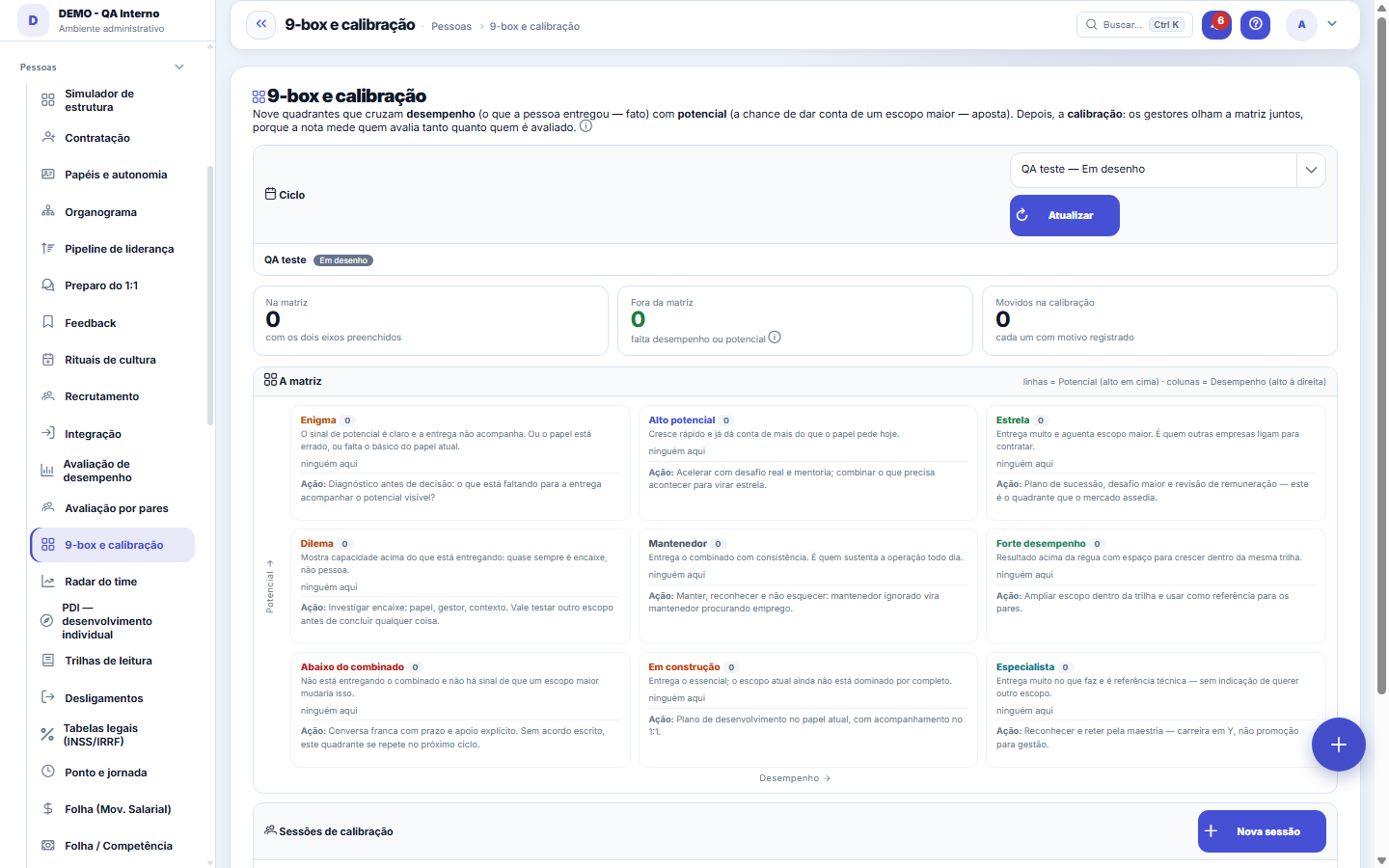
Task: Click the Enigma quadrant title
Action: click(x=318, y=420)
